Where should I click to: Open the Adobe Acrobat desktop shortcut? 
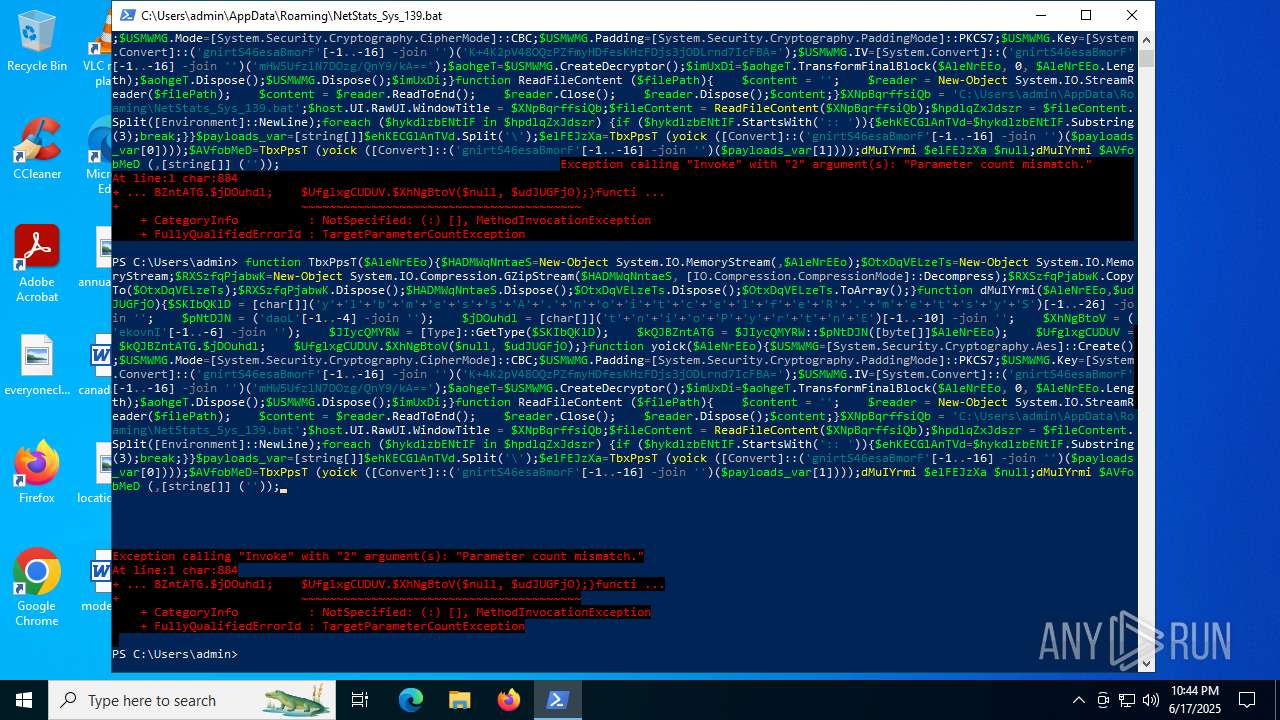pyautogui.click(x=37, y=263)
